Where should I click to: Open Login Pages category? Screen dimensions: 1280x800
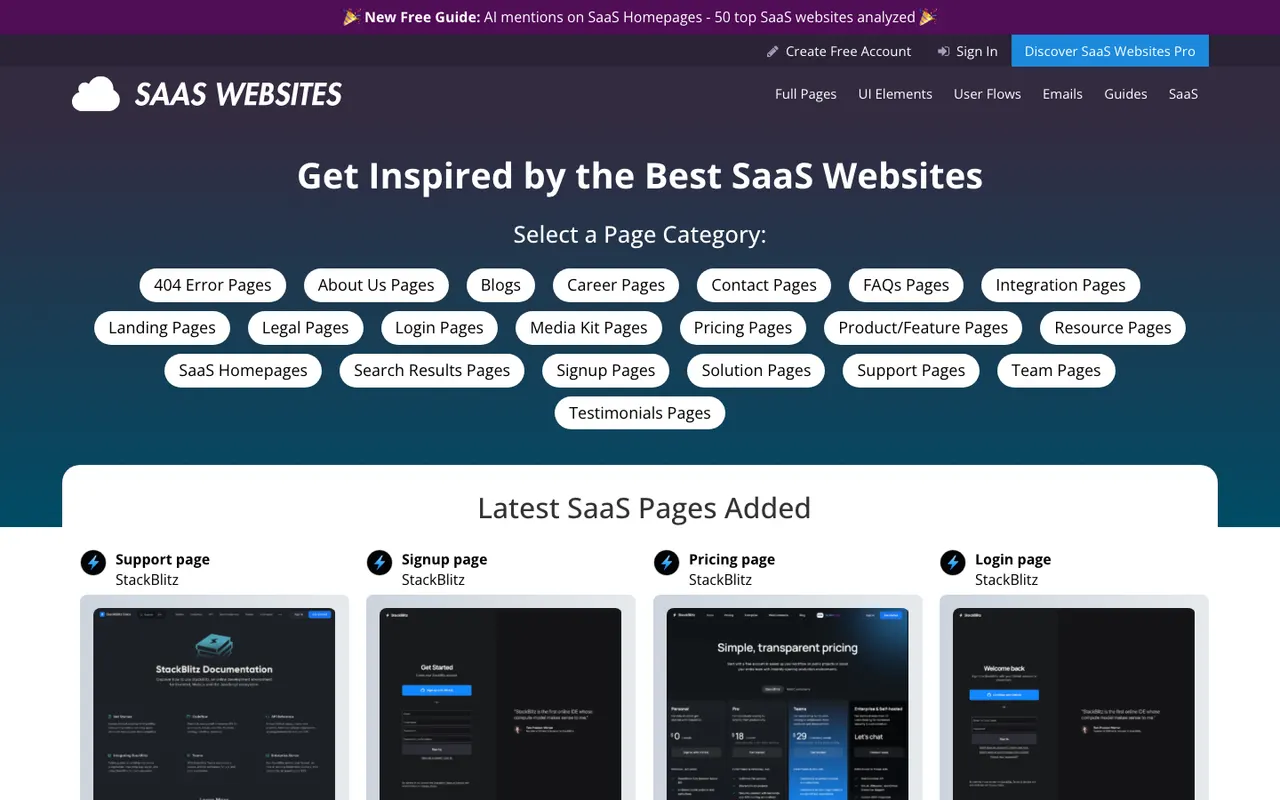[x=439, y=328]
